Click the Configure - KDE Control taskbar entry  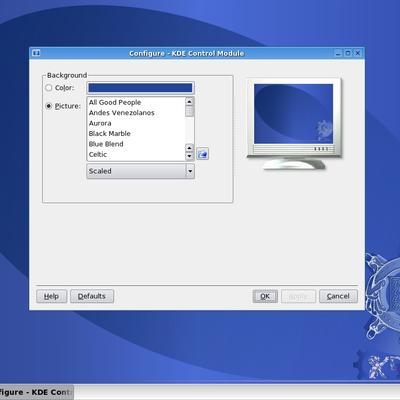pos(36,392)
